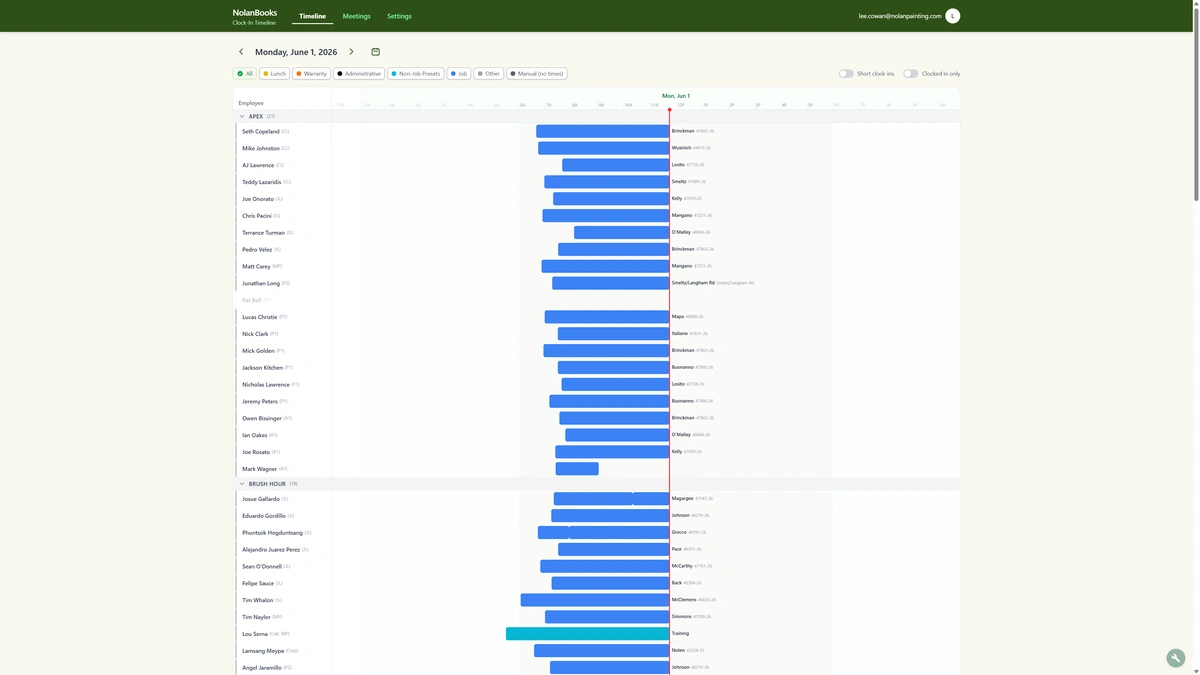
Task: Collapse the APEX group
Action: (242, 116)
